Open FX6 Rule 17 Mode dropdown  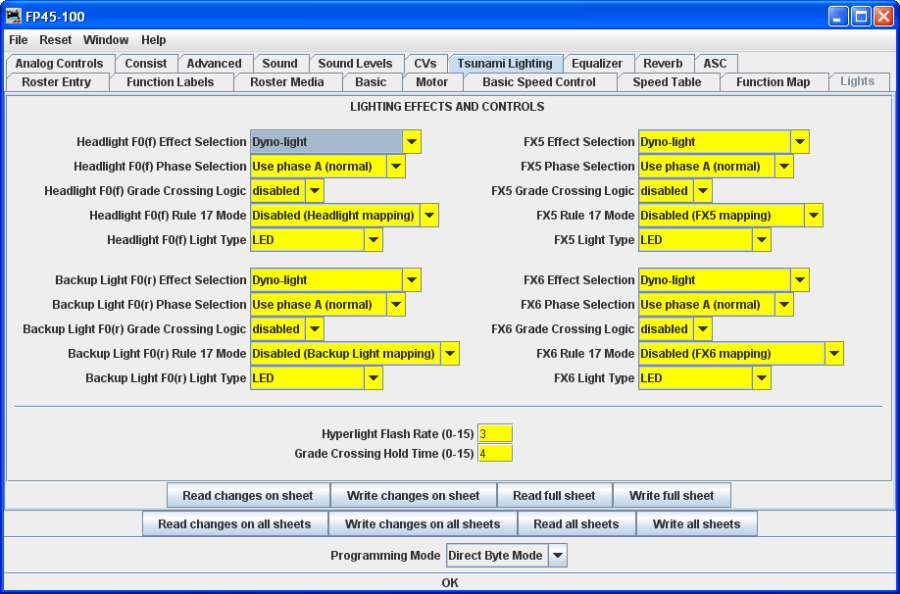tap(834, 354)
